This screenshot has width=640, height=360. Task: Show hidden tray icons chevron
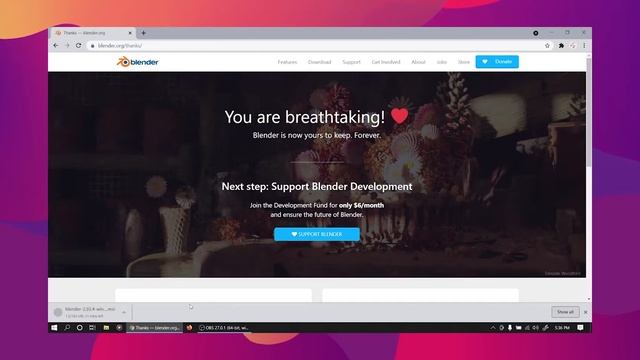tap(493, 327)
